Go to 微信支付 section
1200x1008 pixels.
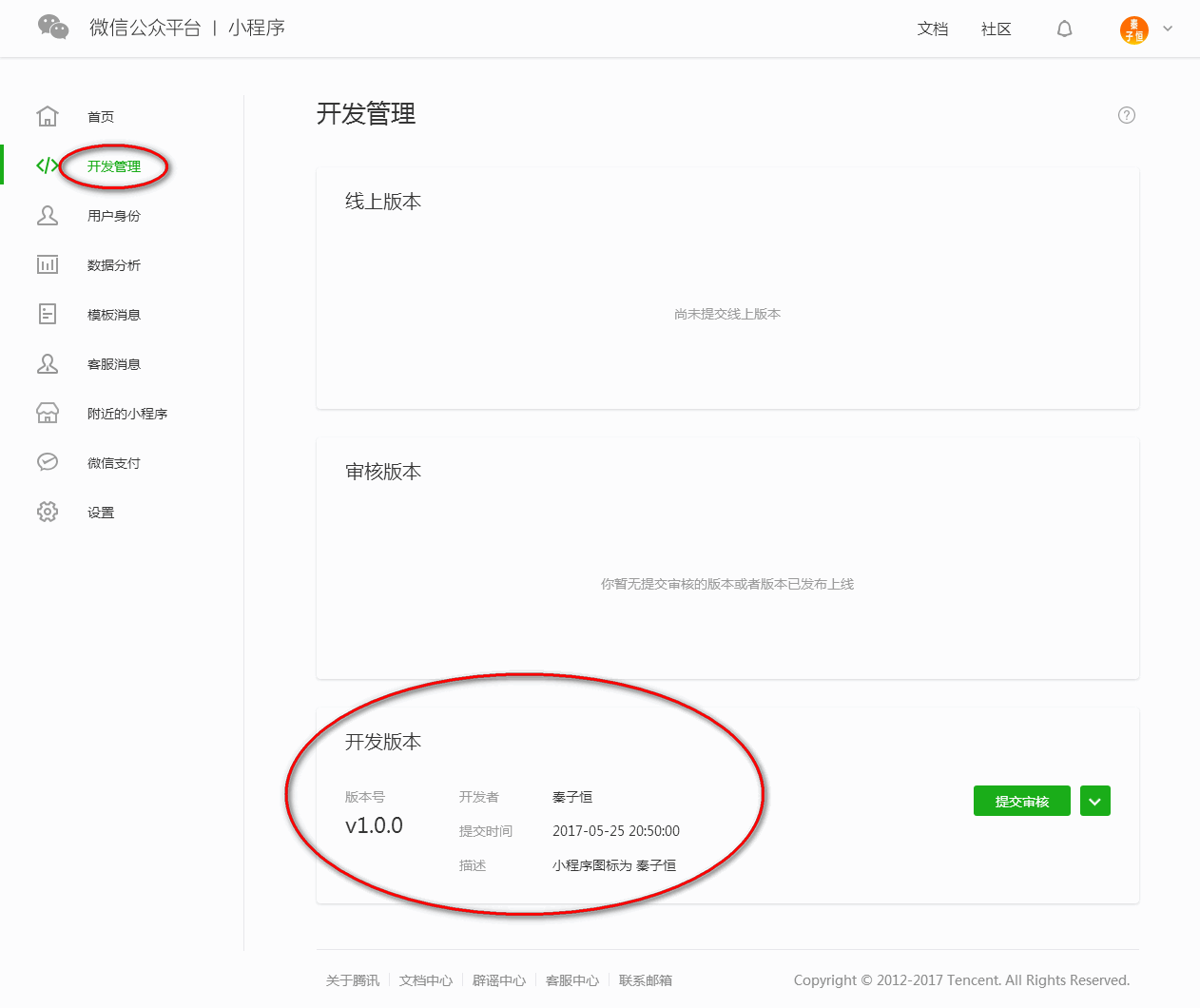(x=114, y=463)
